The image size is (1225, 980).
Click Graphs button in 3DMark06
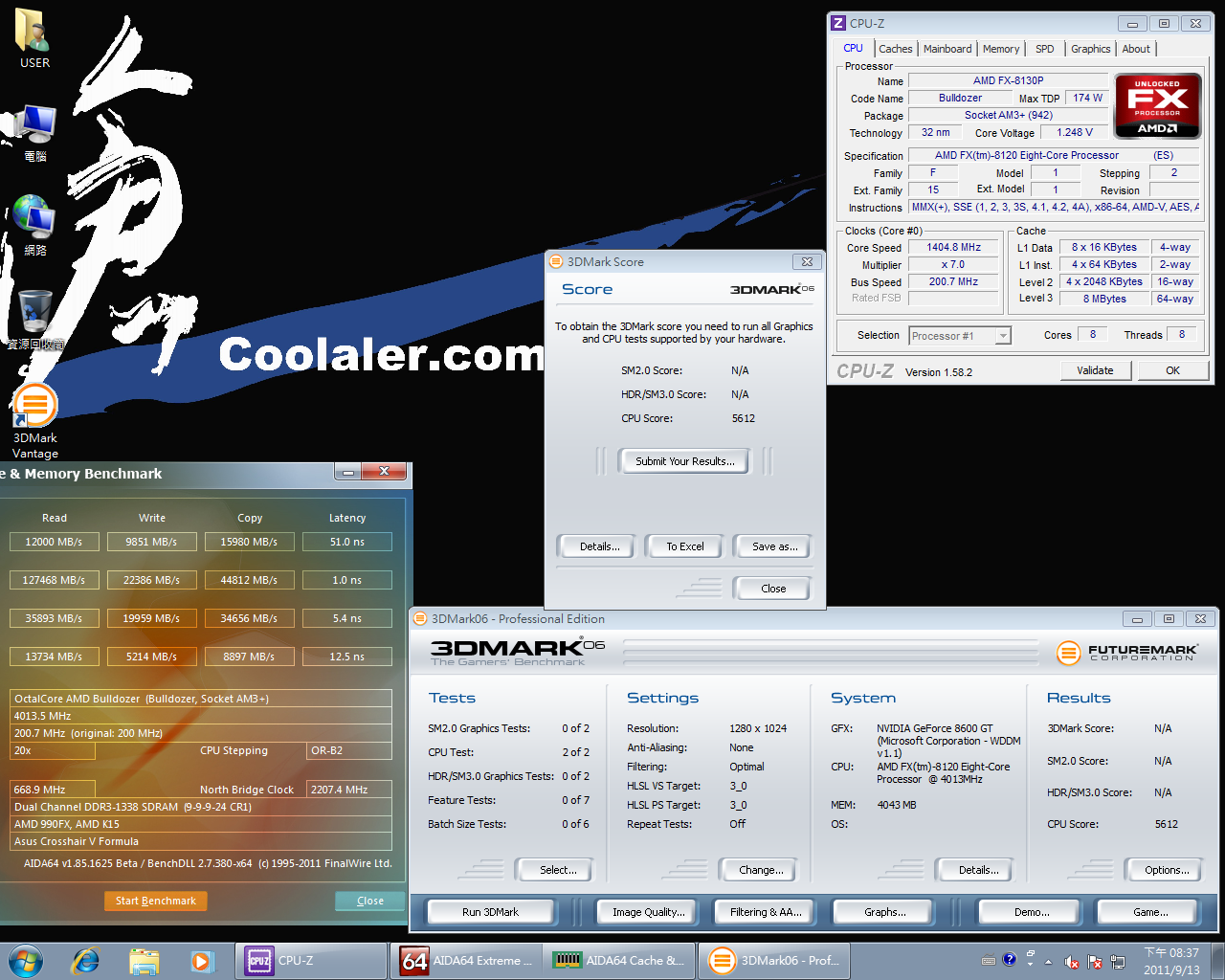pyautogui.click(x=884, y=912)
